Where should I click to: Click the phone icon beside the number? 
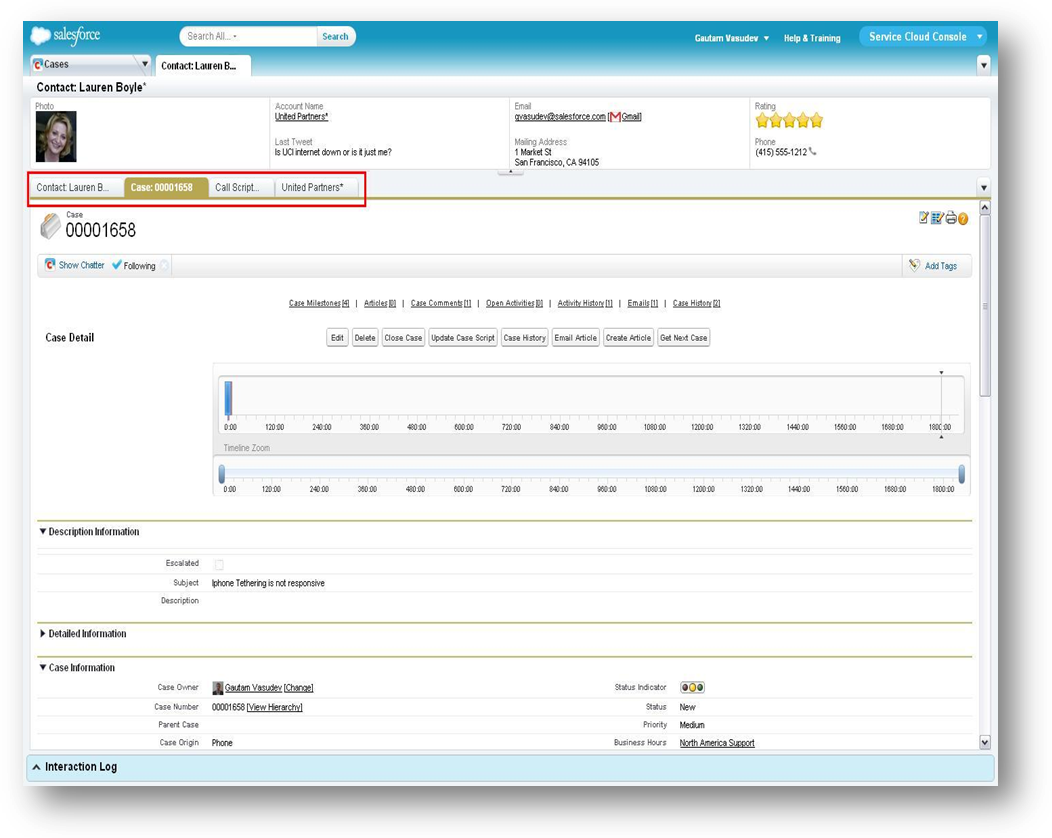812,152
